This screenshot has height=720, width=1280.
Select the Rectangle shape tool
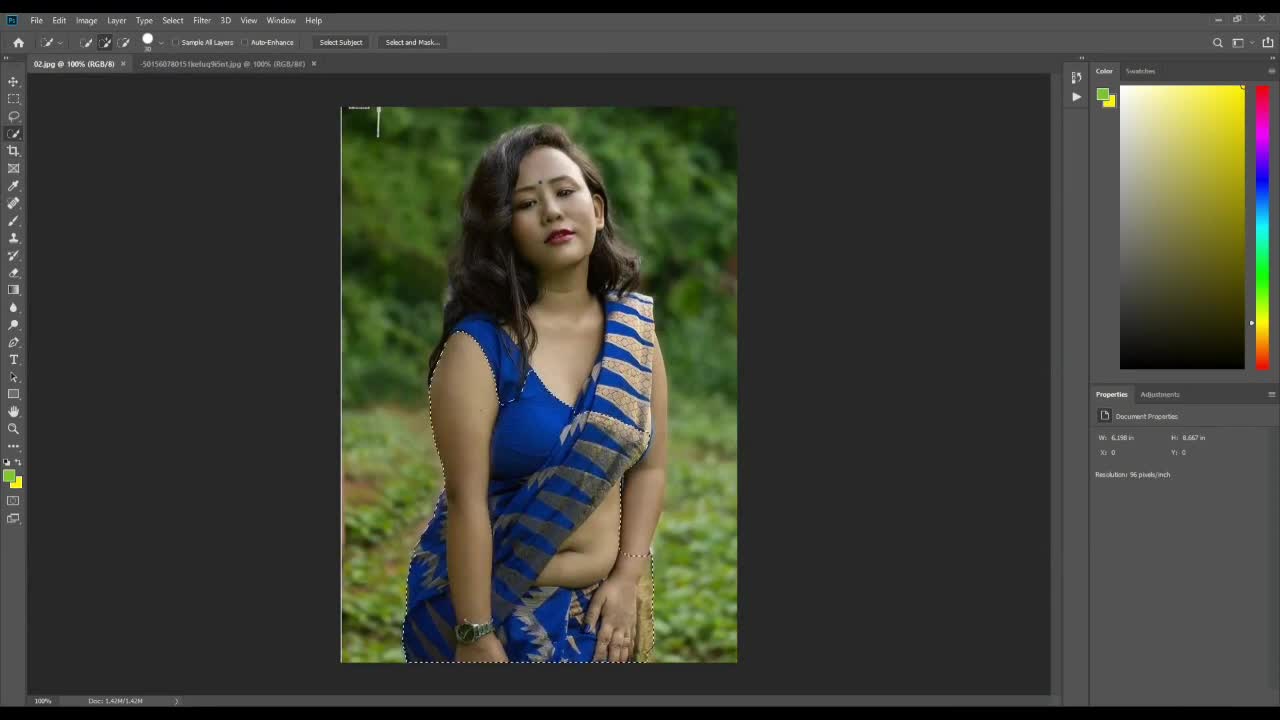pyautogui.click(x=13, y=394)
